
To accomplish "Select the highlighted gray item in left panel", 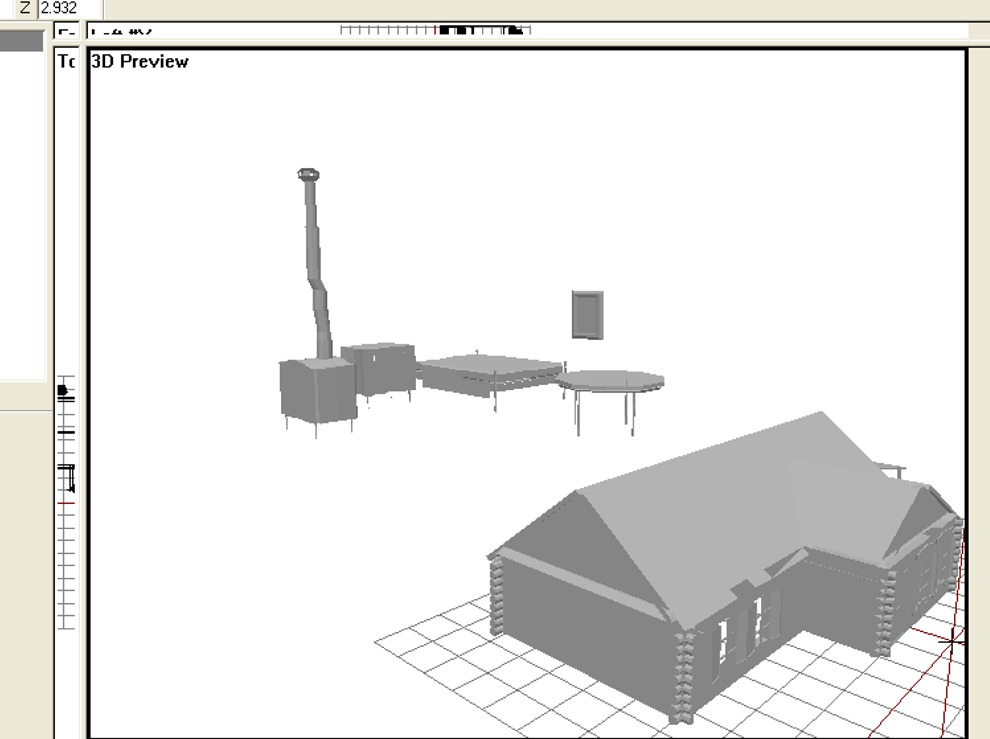I will 21,41.
